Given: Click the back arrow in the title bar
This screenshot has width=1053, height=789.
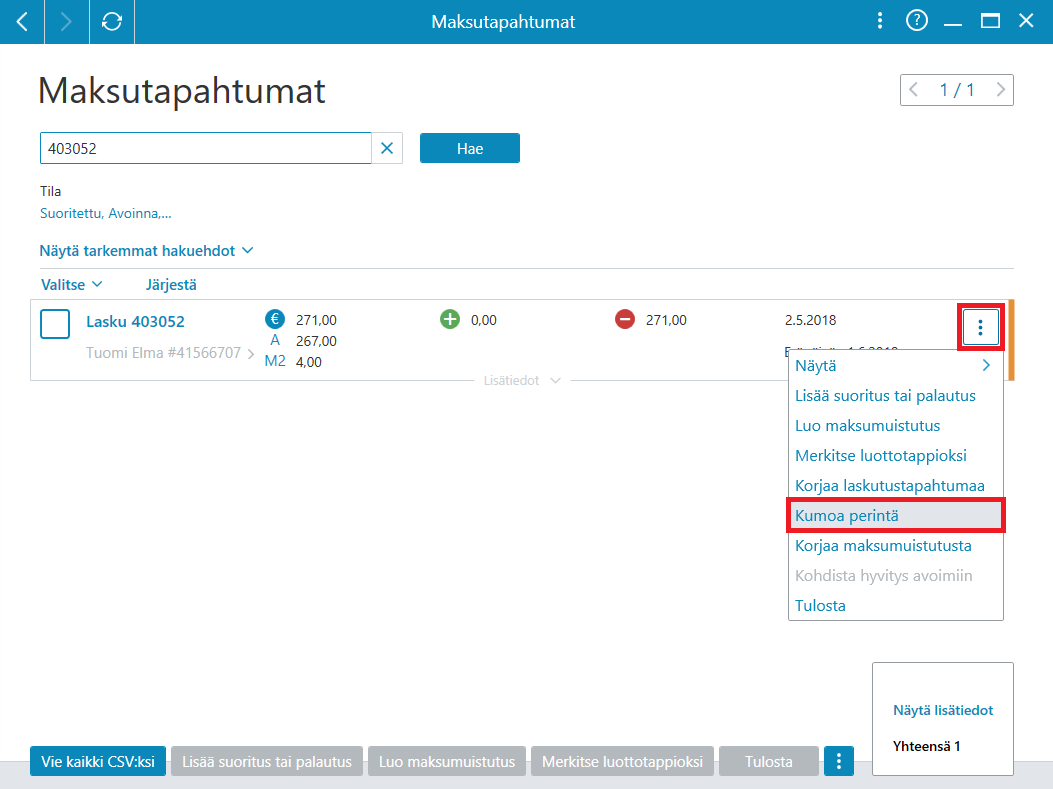Looking at the screenshot, I should (22, 21).
